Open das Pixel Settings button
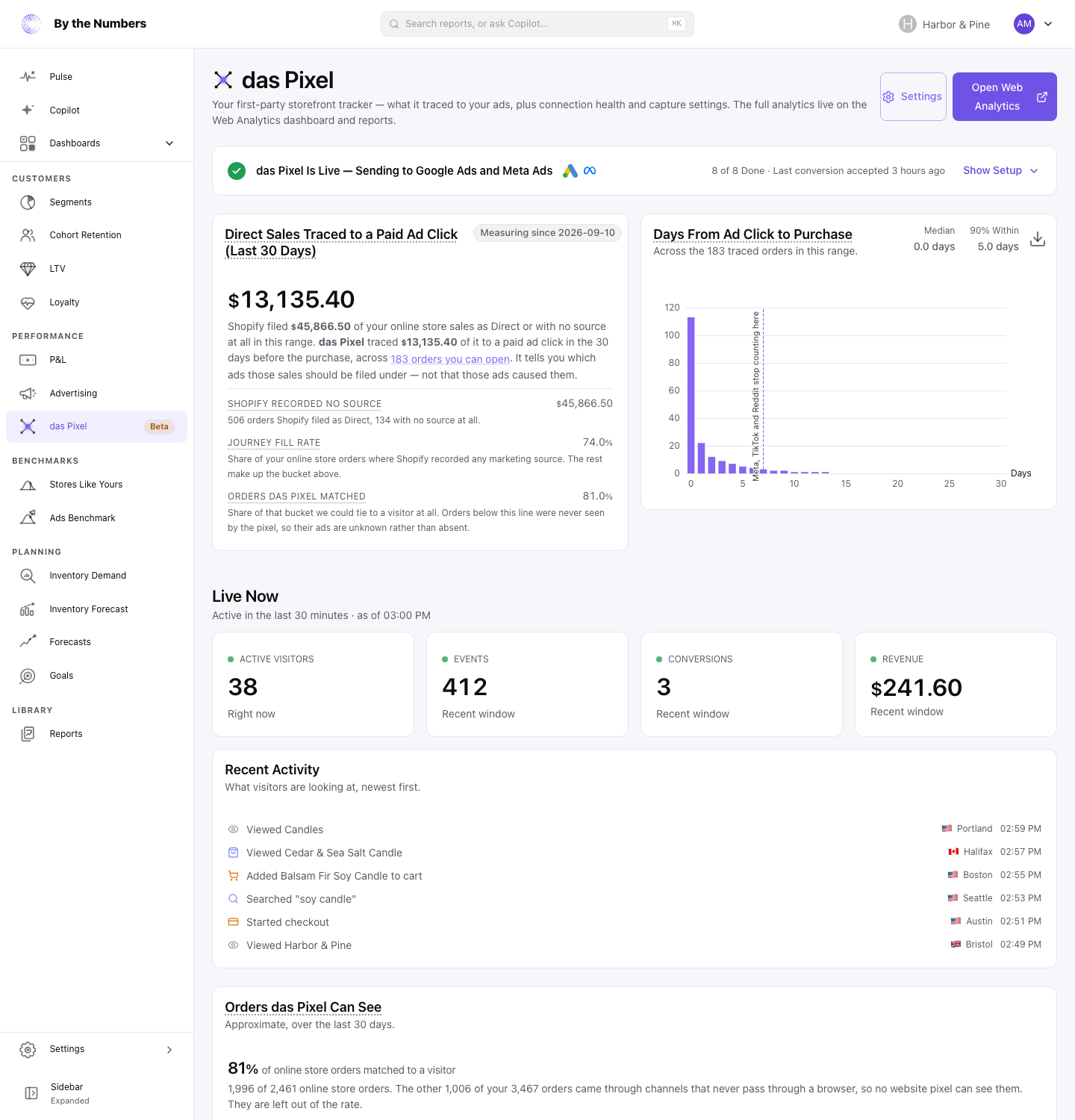 (x=913, y=96)
